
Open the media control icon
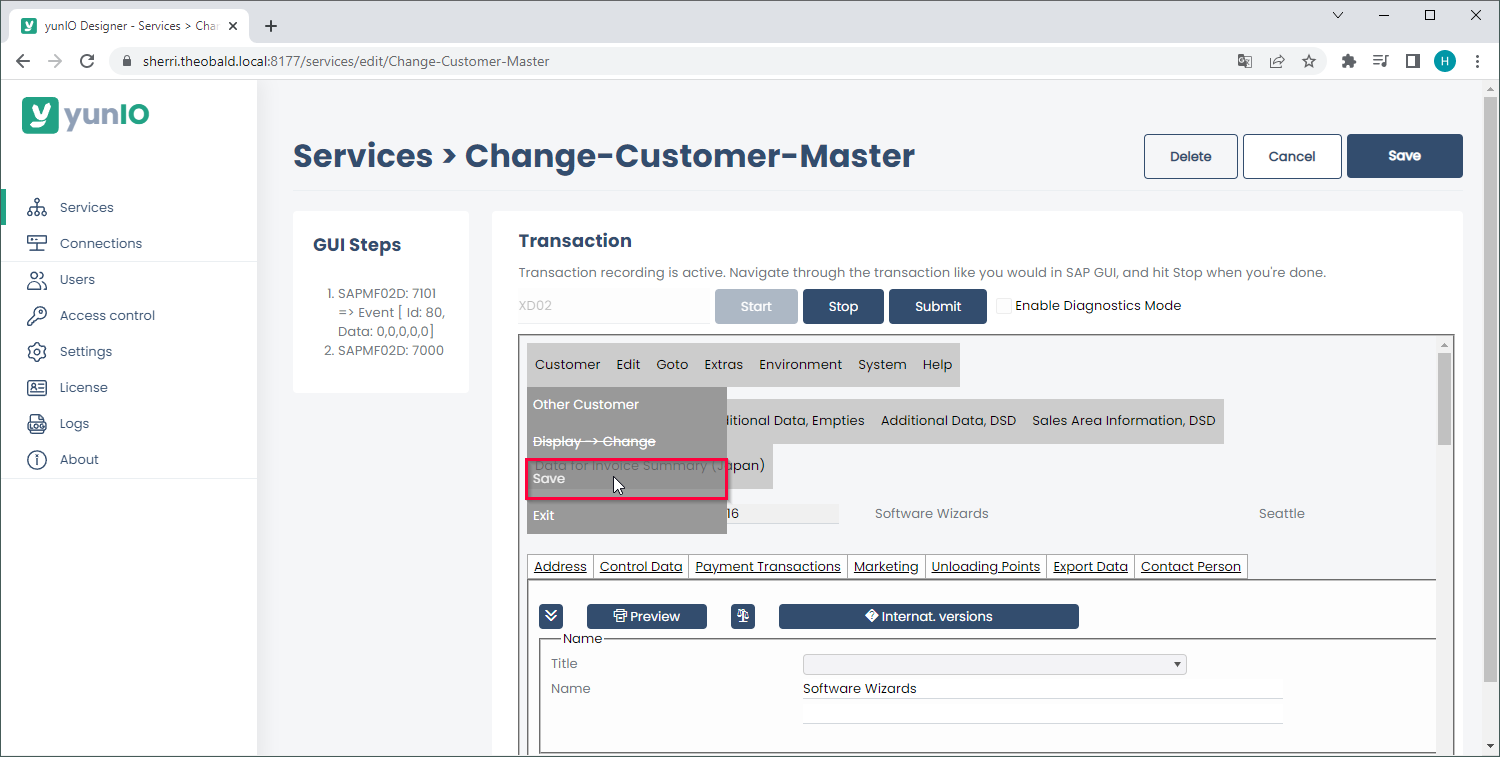point(1380,61)
